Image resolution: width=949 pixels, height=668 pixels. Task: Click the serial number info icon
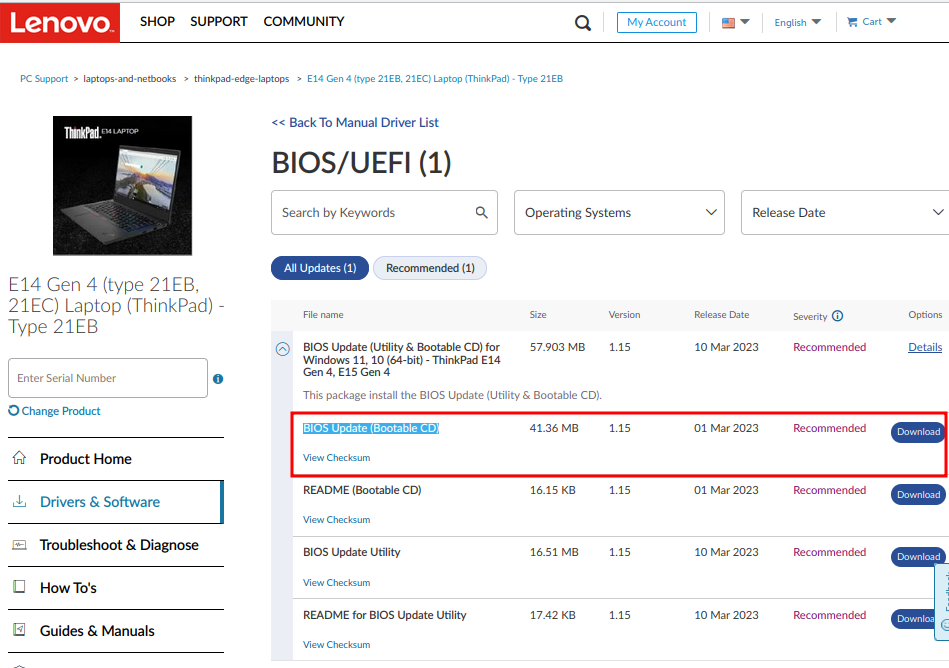pos(218,379)
